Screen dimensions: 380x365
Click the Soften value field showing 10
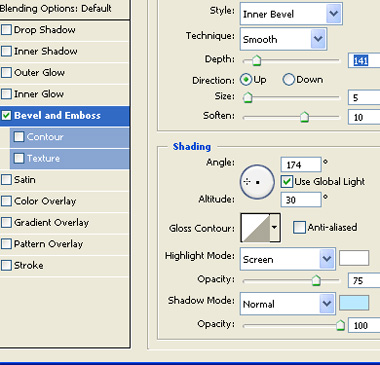[x=364, y=117]
